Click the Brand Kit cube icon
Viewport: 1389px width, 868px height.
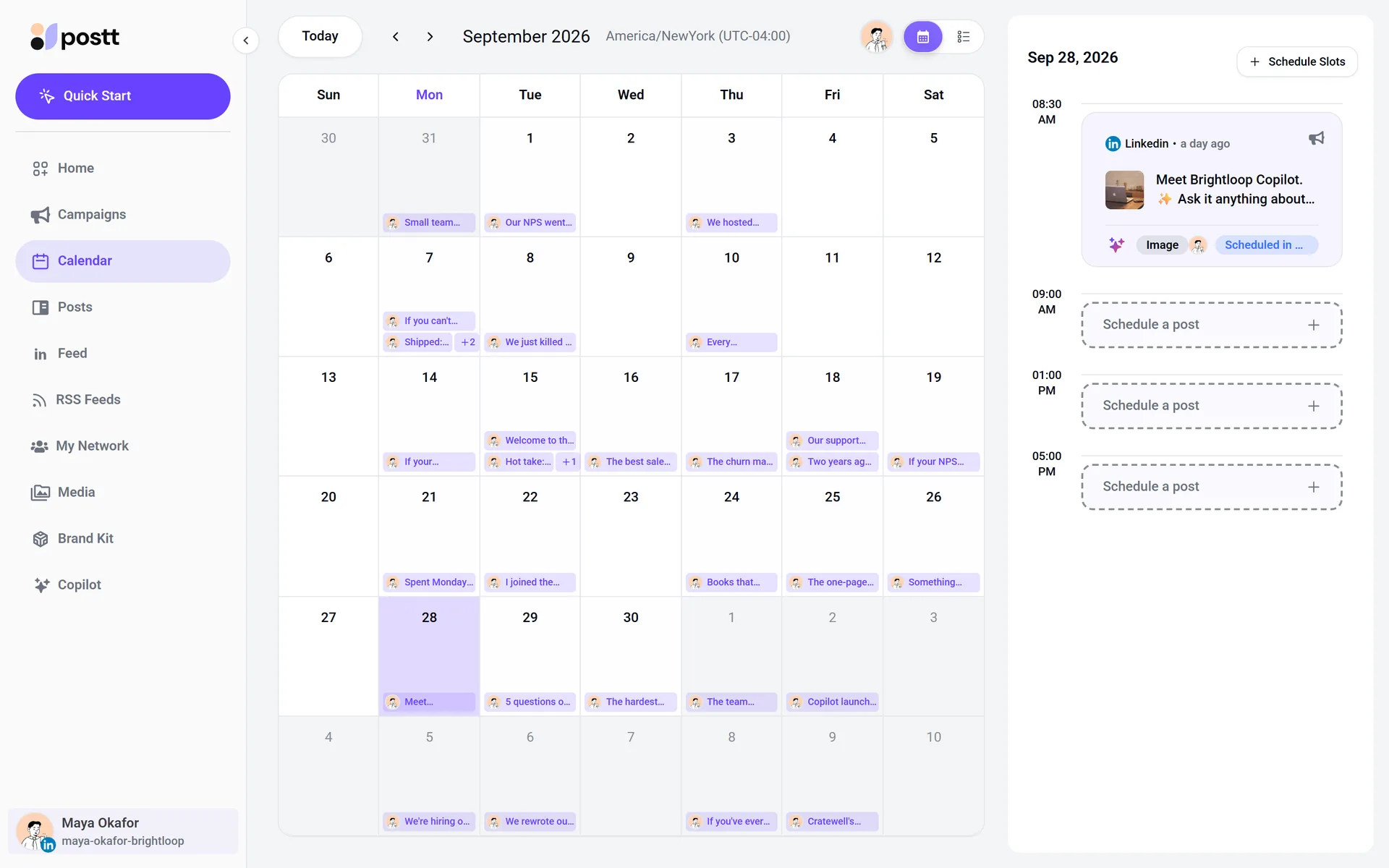point(40,539)
